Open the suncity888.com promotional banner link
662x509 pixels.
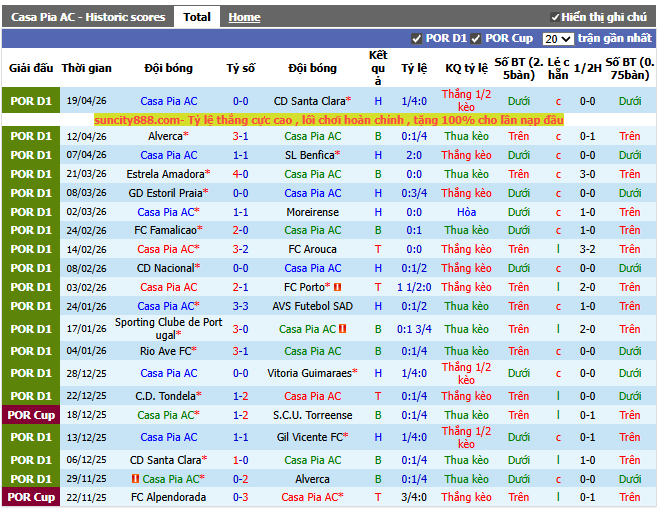pos(329,120)
